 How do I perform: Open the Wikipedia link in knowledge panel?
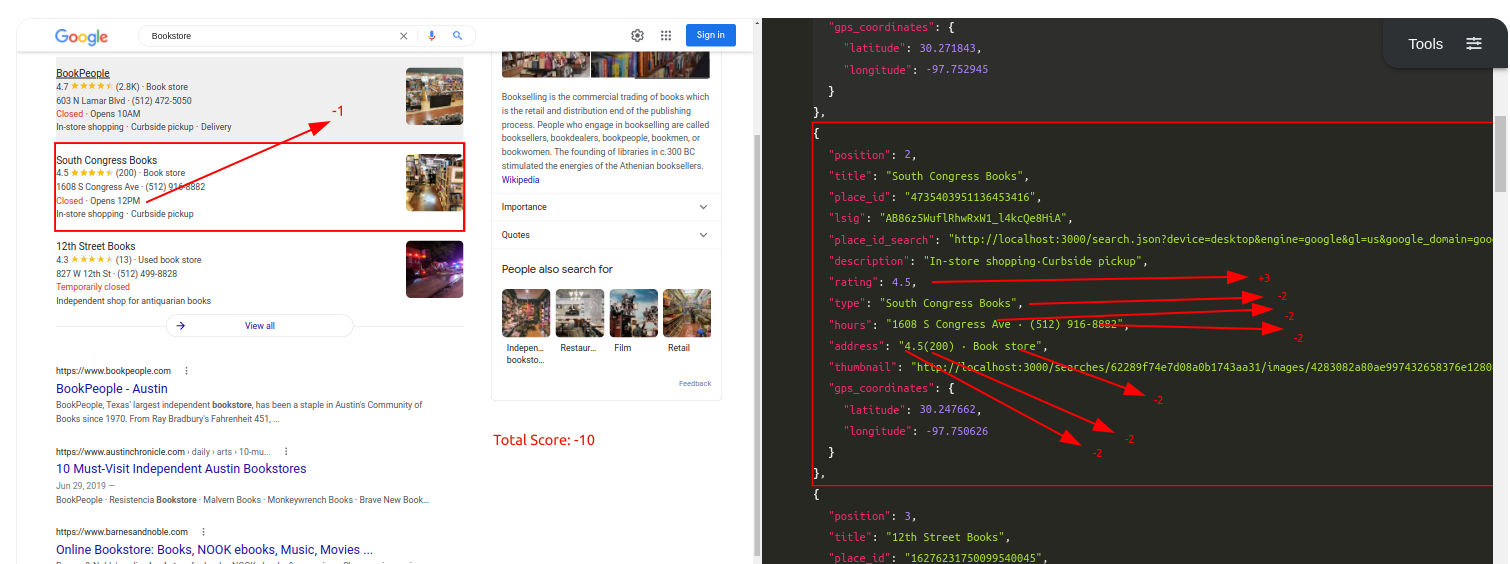(x=520, y=180)
